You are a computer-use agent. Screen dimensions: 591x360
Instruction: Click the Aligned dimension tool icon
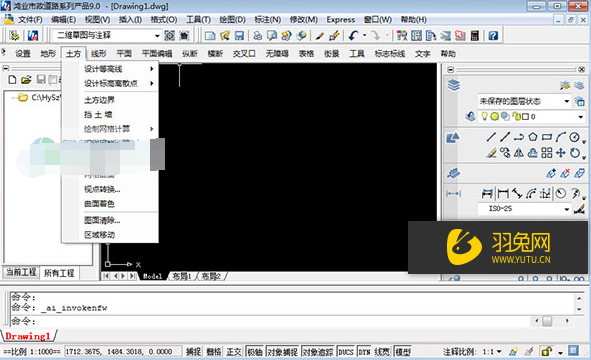coord(517,193)
